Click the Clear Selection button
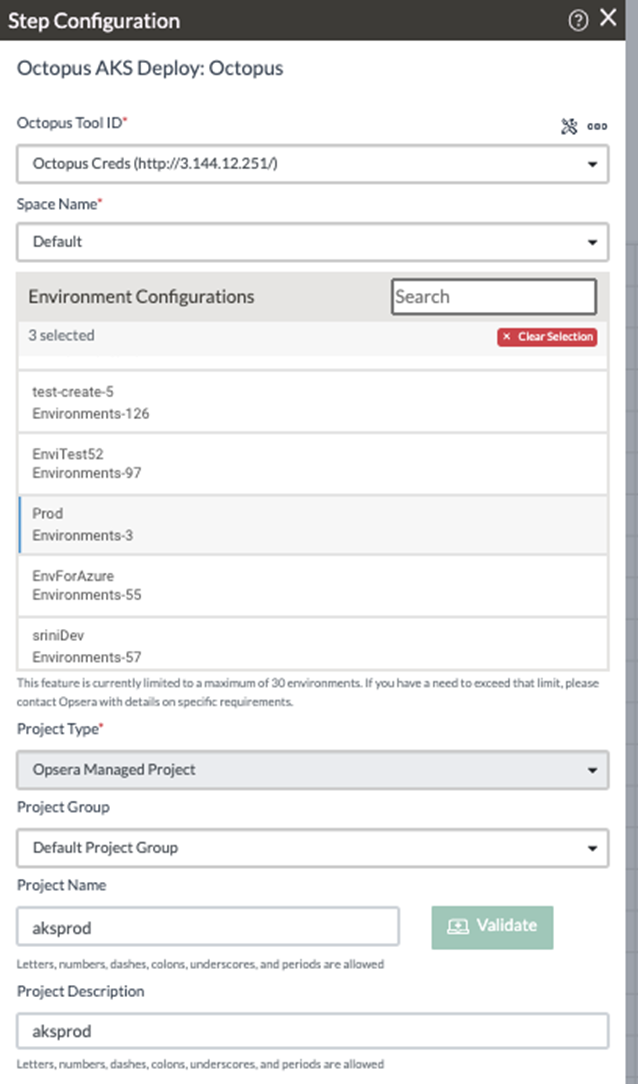Image resolution: width=638 pixels, height=1084 pixels. [547, 337]
